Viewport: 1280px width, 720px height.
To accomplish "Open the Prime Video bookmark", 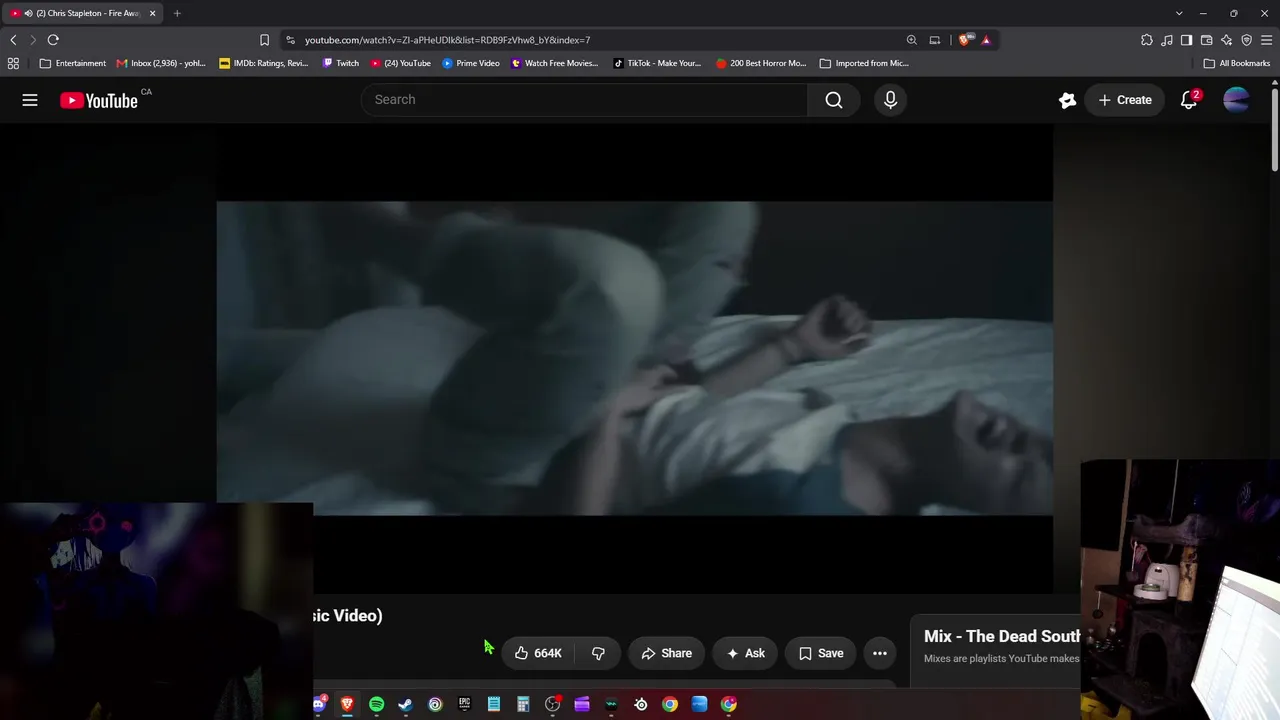I will [x=470, y=63].
